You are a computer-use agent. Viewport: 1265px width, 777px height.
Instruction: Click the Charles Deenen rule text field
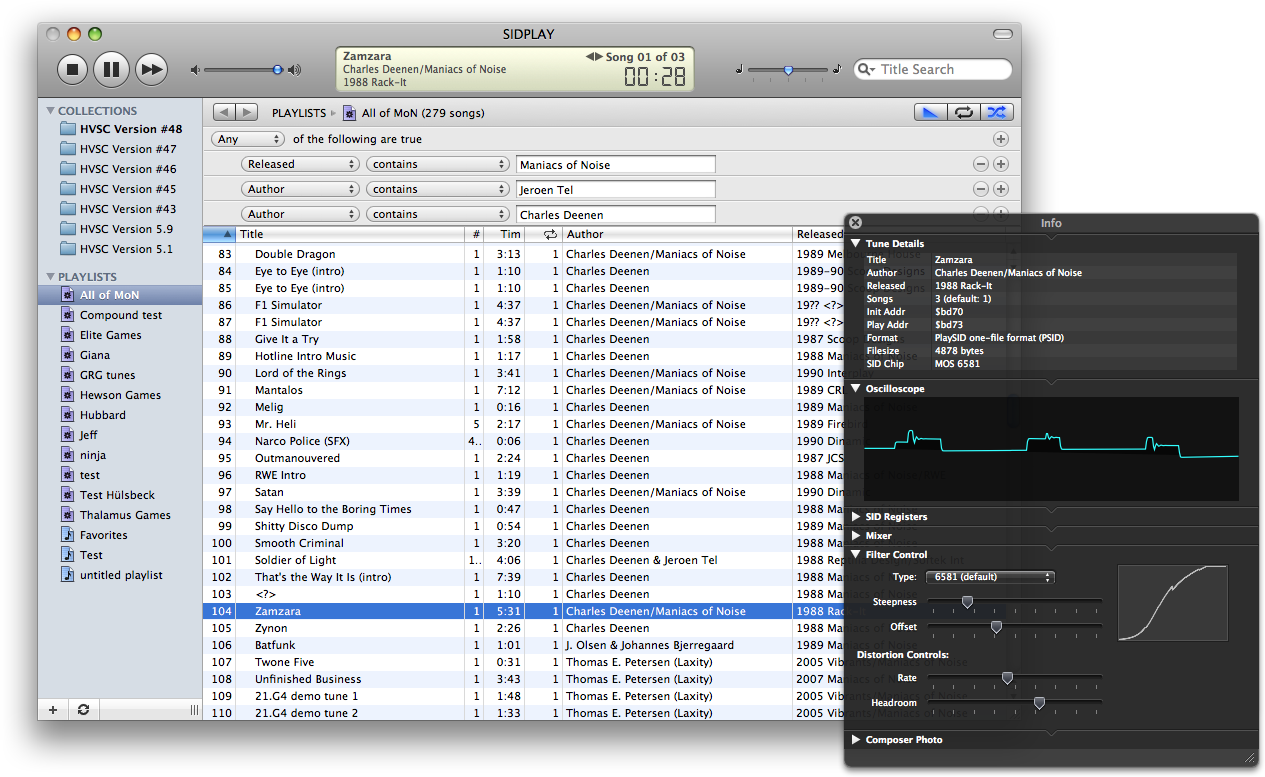point(616,215)
